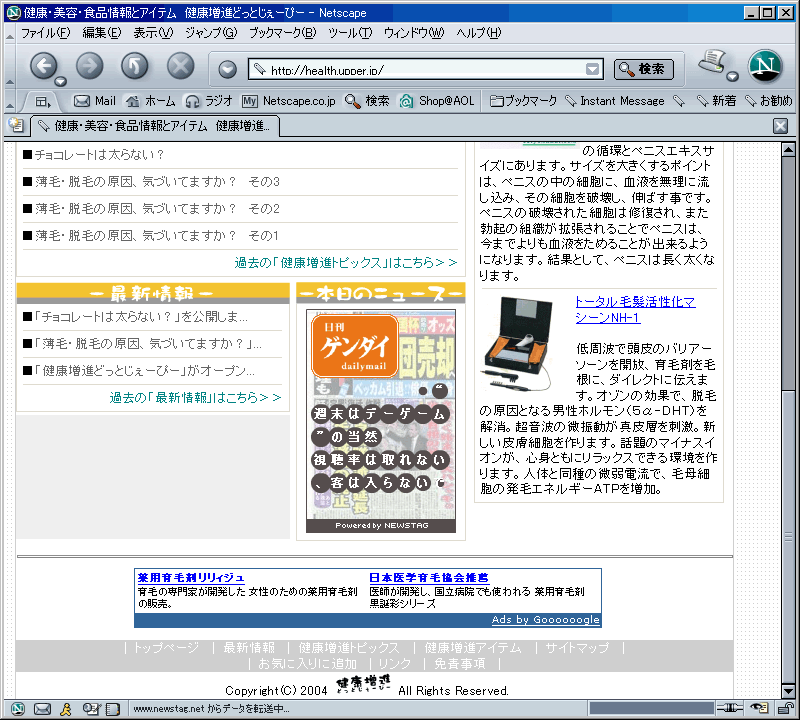The image size is (800, 720).
Task: Open Shop@AOL toolbar bookmark
Action: pyautogui.click(x=437, y=101)
